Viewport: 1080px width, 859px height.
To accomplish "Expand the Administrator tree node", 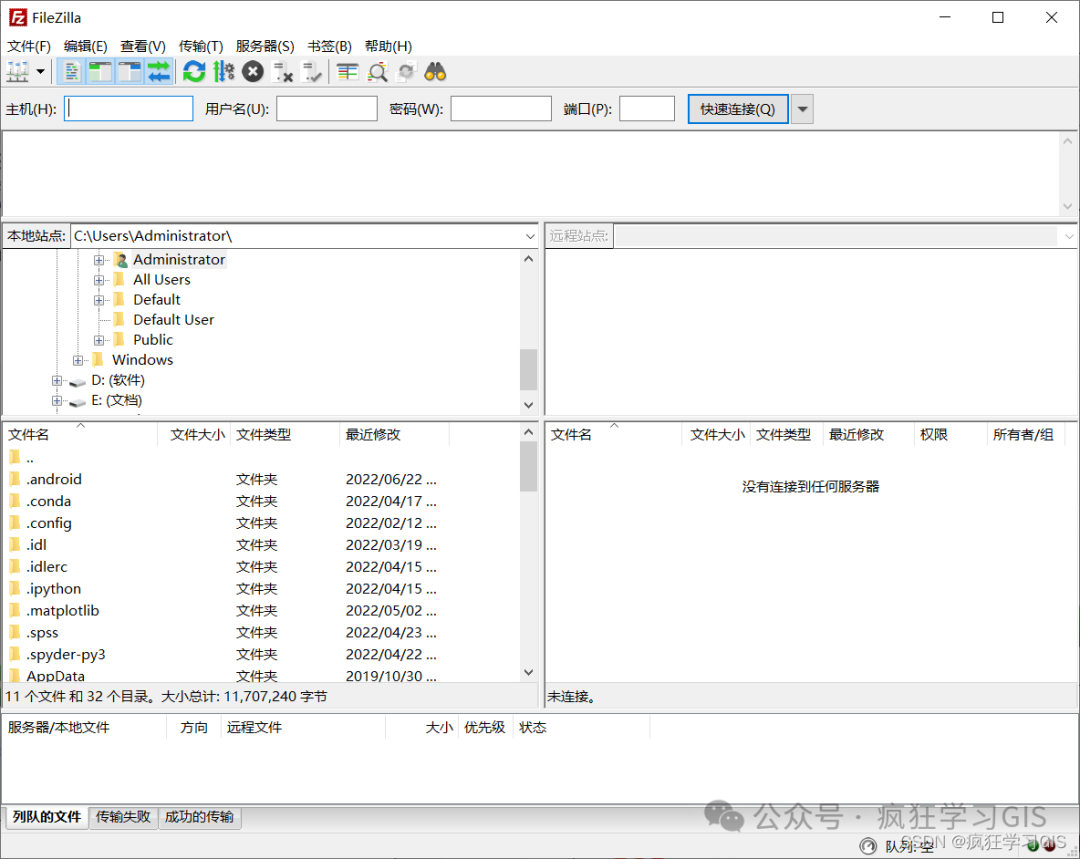I will click(99, 260).
